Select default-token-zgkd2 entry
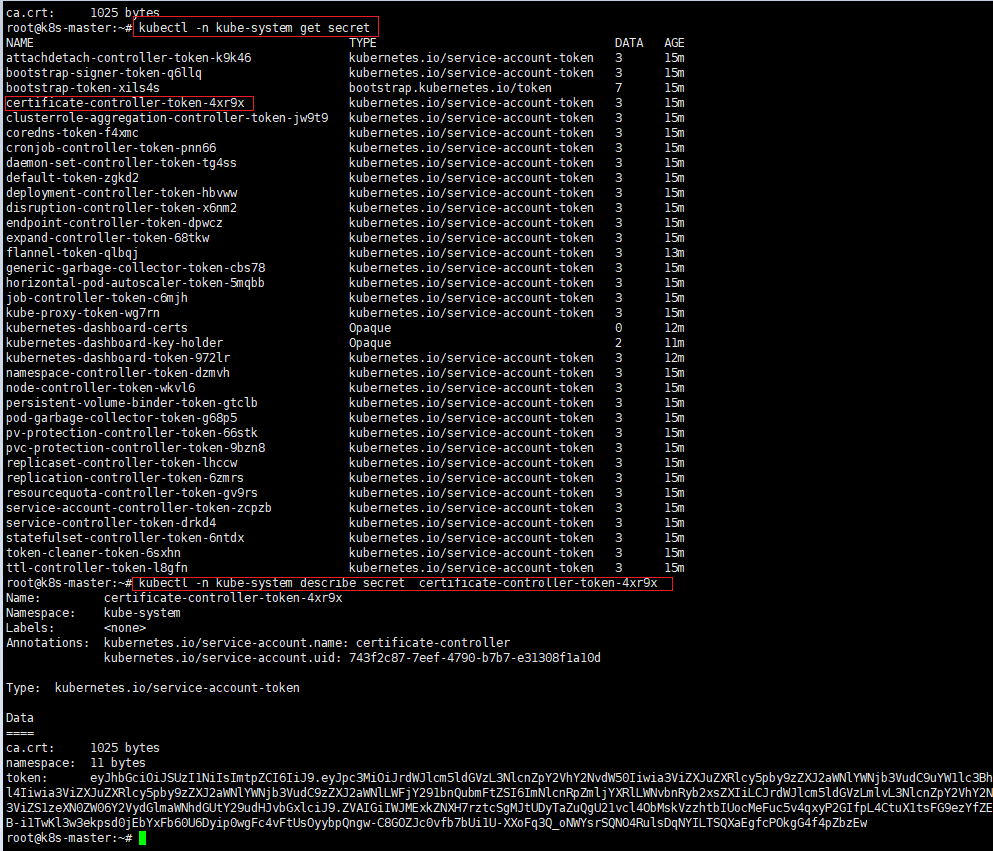 pyautogui.click(x=72, y=178)
